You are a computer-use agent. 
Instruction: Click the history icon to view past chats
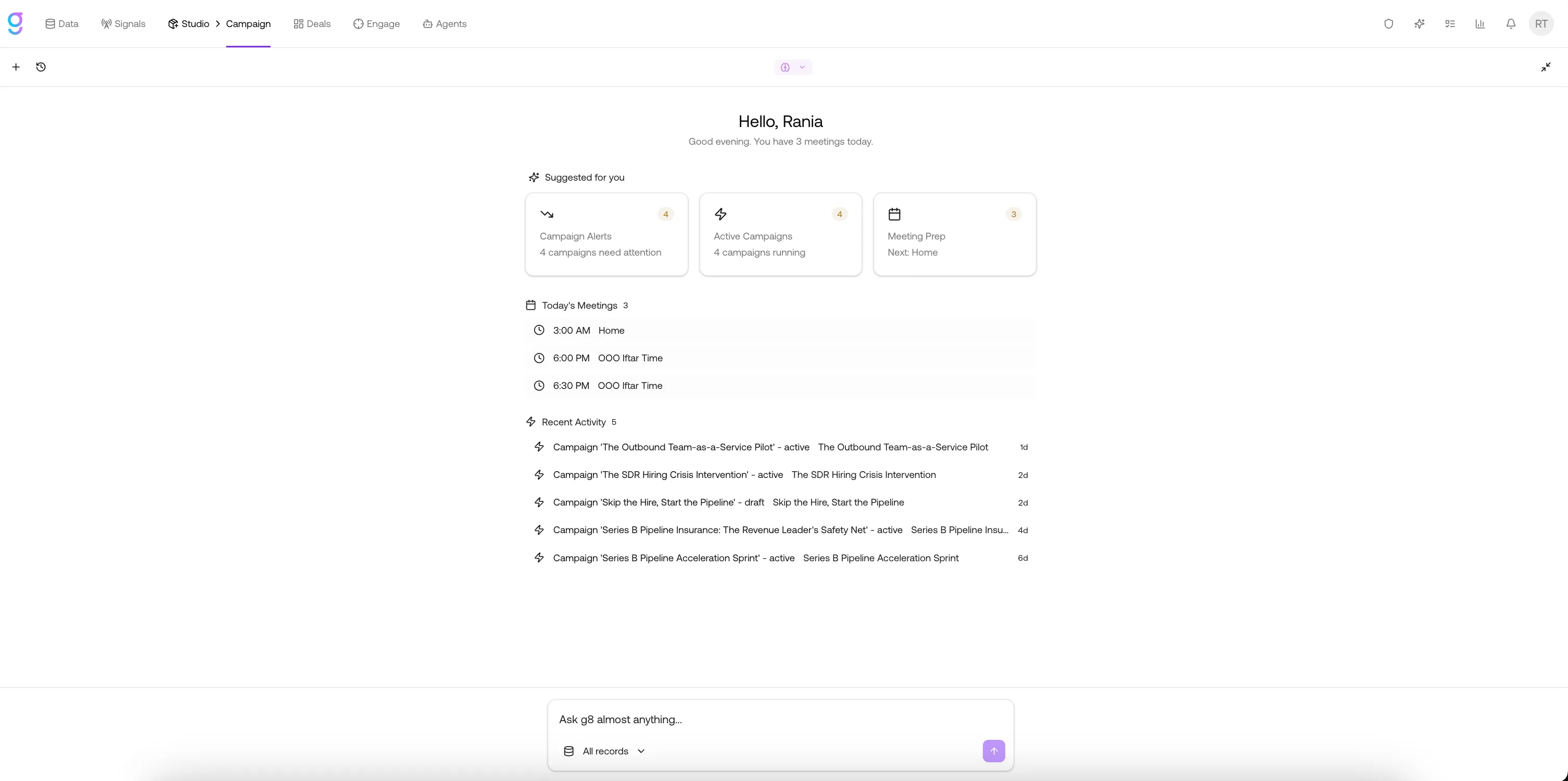41,67
